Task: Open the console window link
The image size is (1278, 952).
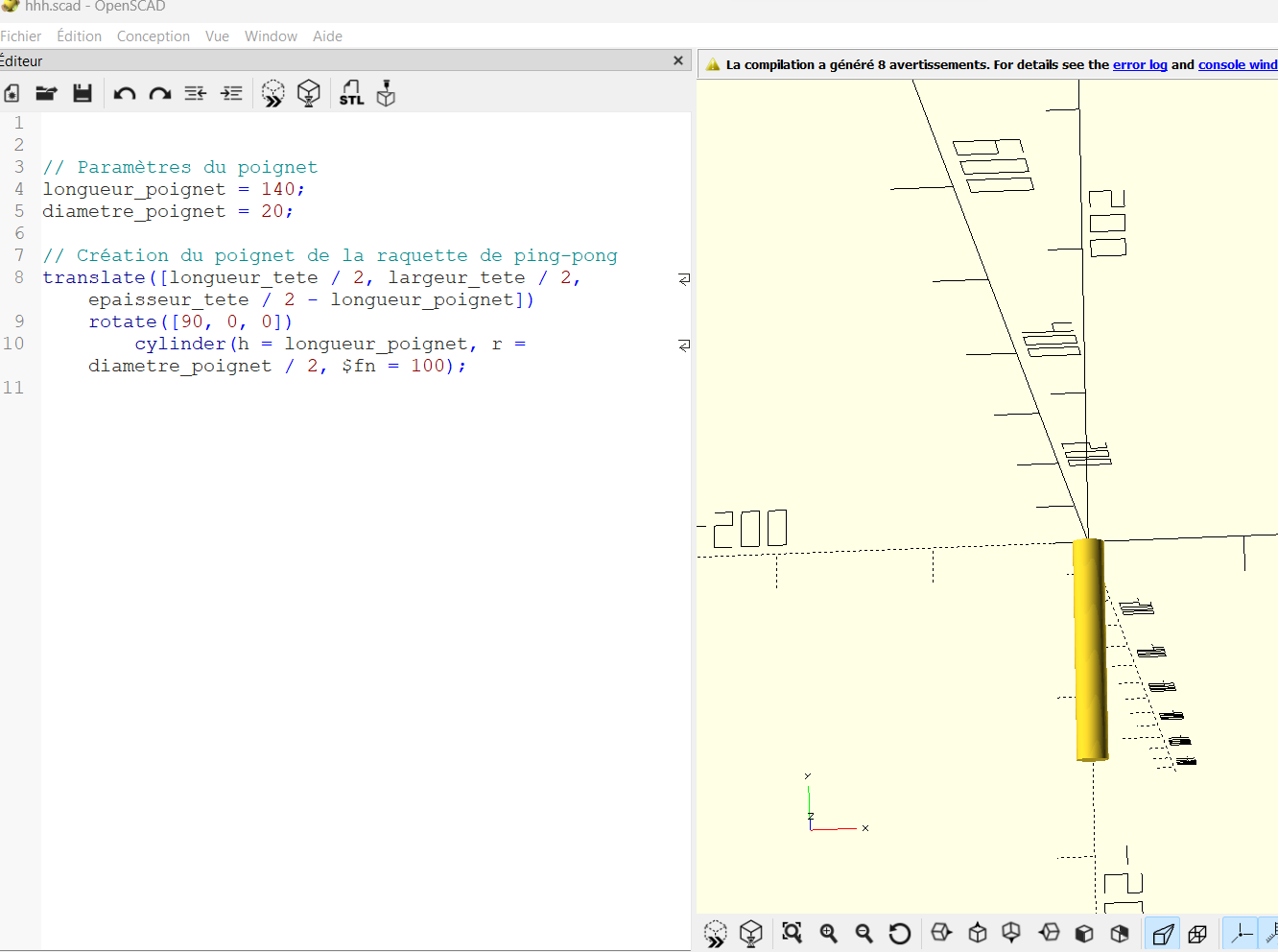Action: pos(1238,65)
